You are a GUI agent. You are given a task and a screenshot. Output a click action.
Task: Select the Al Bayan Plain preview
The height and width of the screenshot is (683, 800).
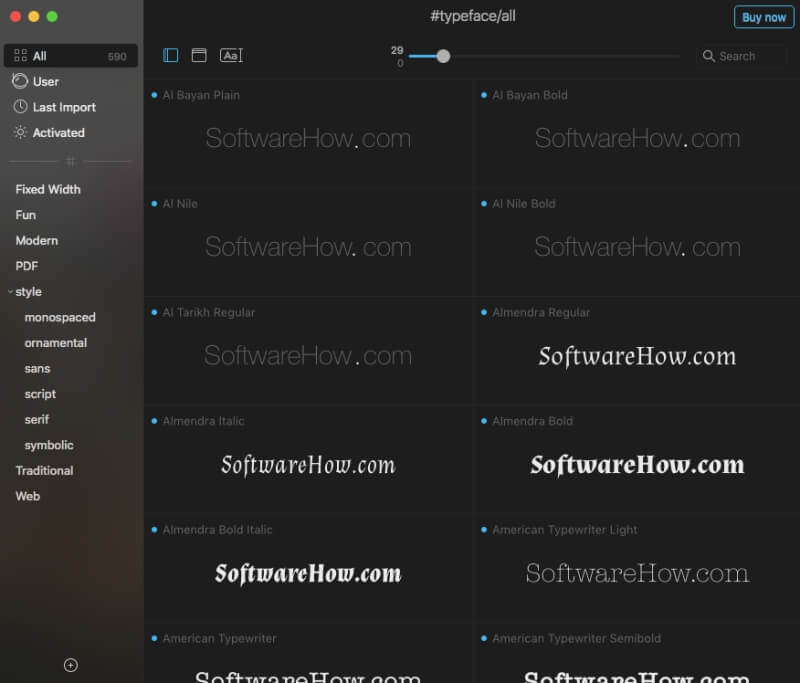coord(308,138)
